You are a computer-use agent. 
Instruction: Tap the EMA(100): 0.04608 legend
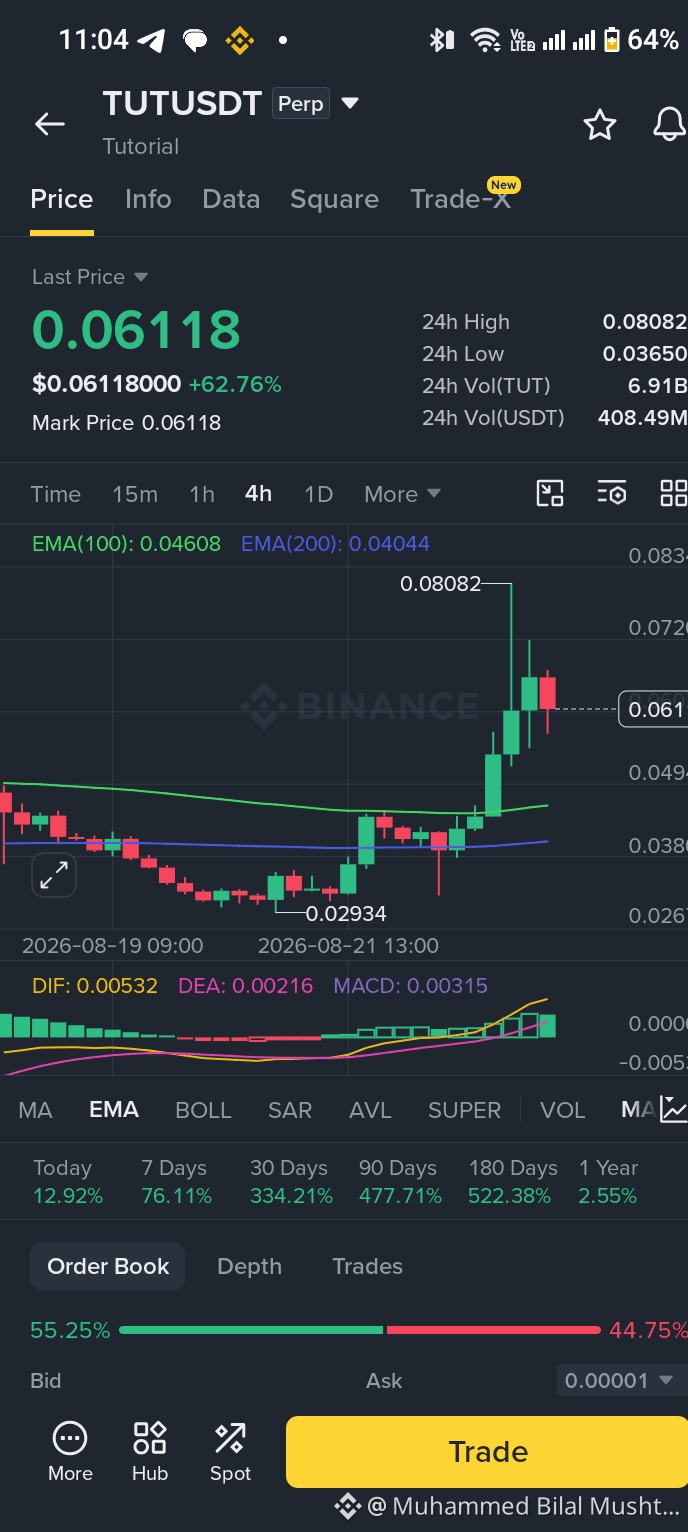point(126,544)
